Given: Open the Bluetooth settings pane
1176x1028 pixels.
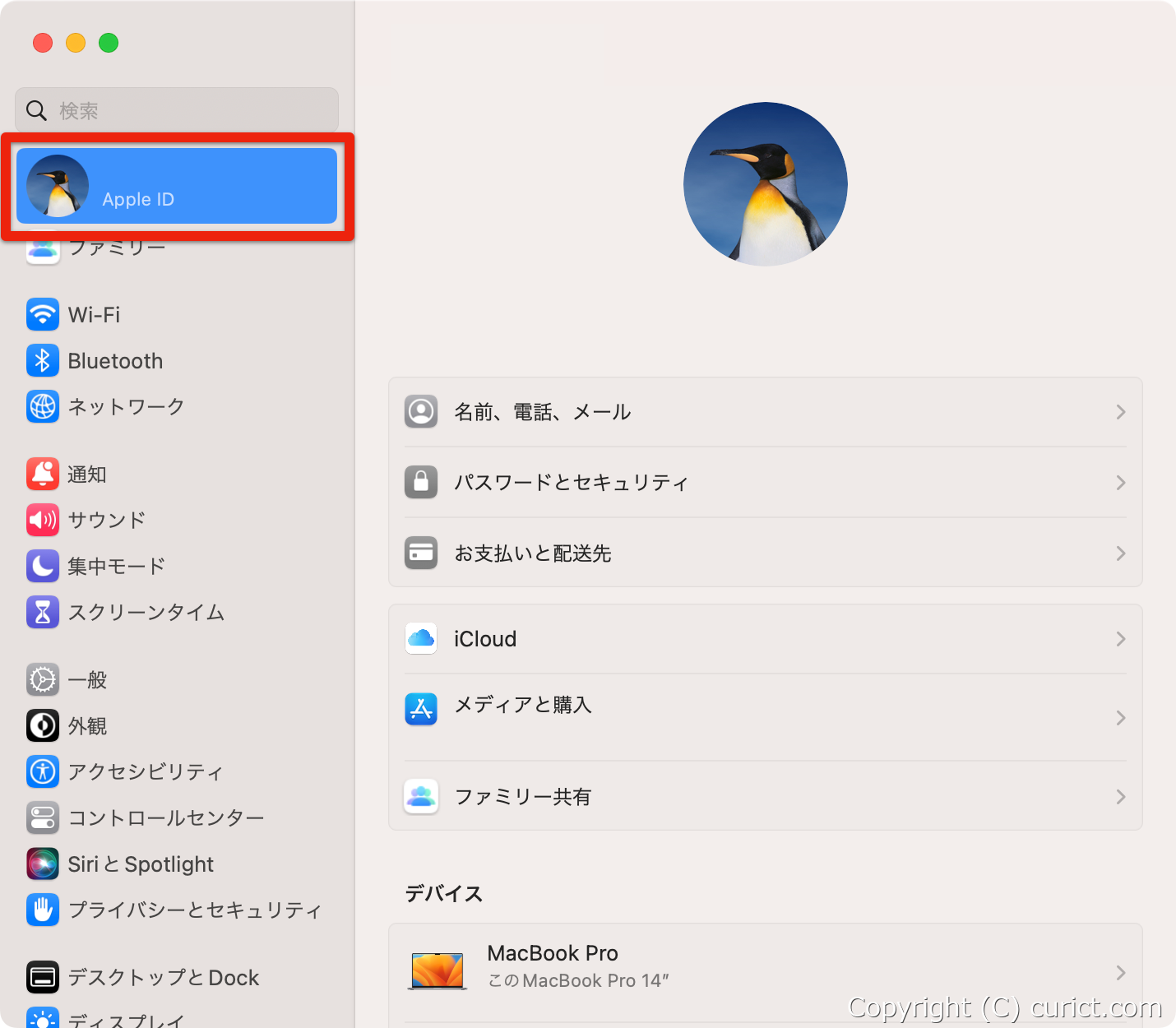Looking at the screenshot, I should point(116,361).
